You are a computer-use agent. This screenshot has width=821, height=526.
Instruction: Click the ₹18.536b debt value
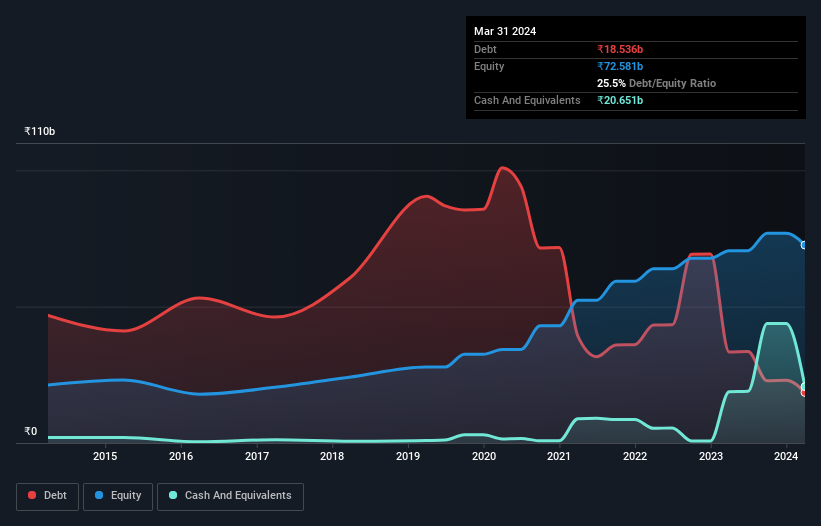click(620, 49)
